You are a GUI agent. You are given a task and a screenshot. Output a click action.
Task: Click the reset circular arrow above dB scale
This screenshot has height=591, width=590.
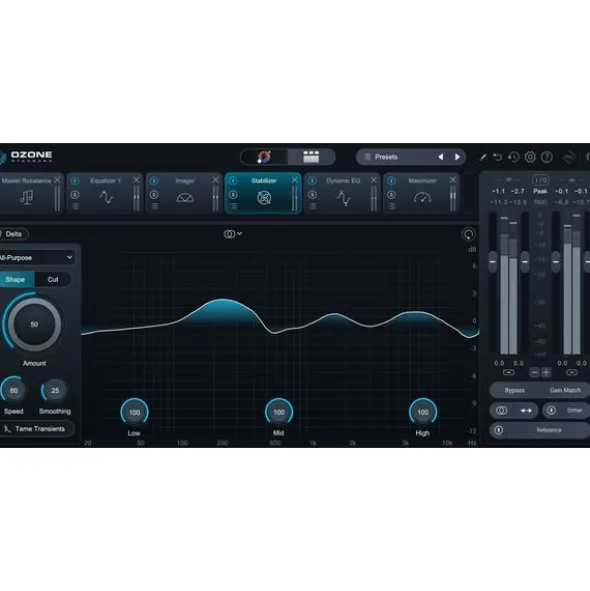point(469,234)
